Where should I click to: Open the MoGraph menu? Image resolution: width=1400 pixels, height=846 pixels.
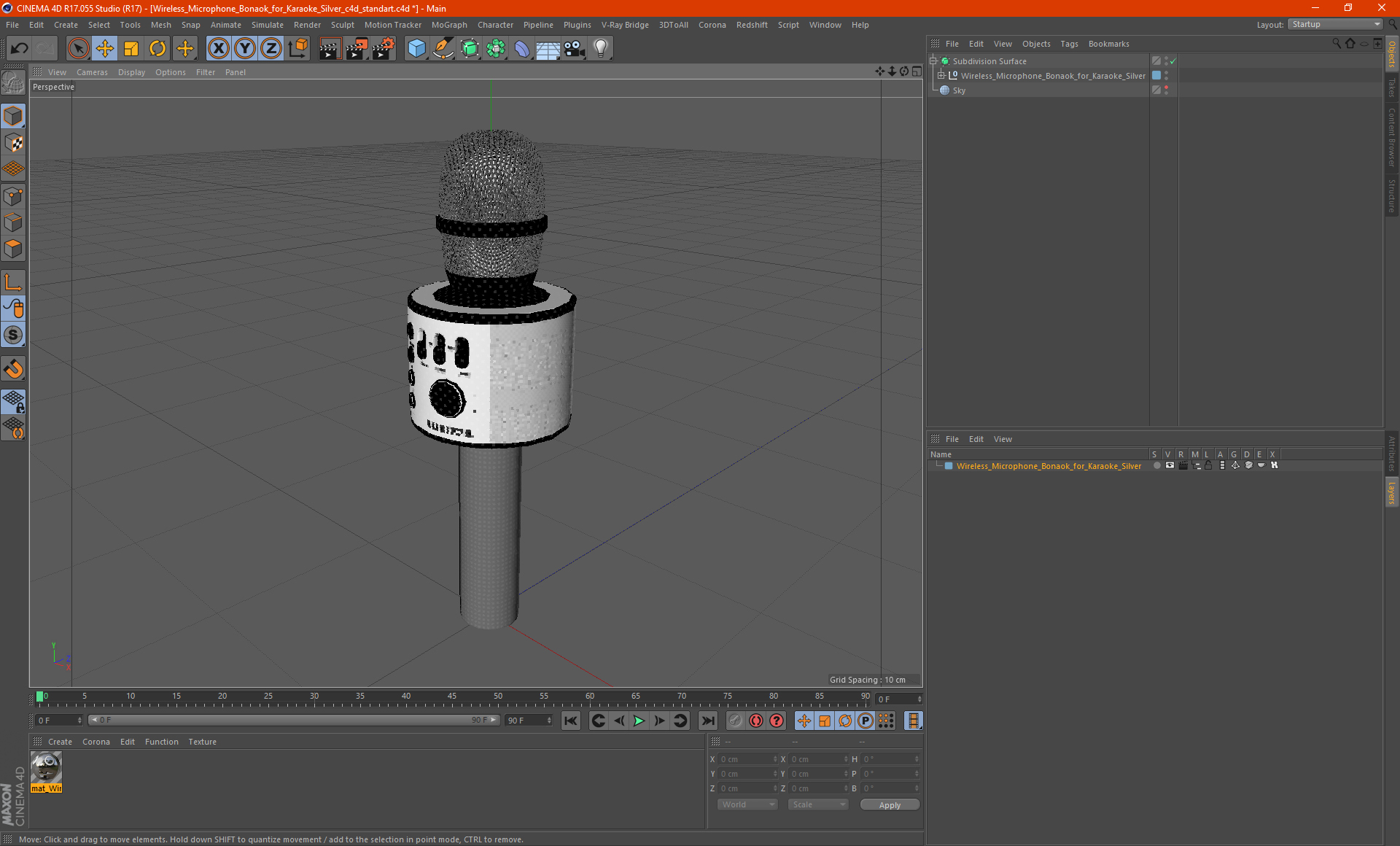pos(449,25)
